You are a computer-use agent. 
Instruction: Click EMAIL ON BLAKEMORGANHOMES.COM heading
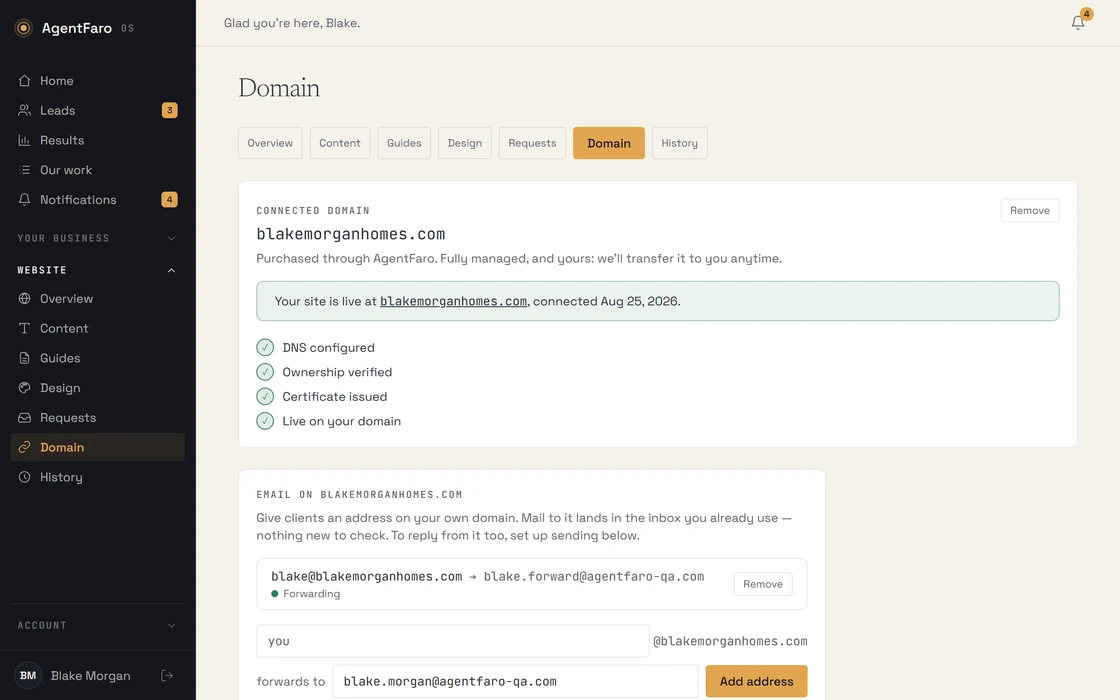(359, 494)
